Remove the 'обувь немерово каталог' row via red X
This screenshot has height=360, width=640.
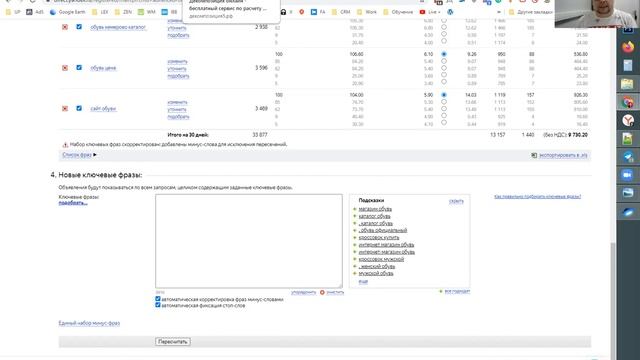coord(65,27)
